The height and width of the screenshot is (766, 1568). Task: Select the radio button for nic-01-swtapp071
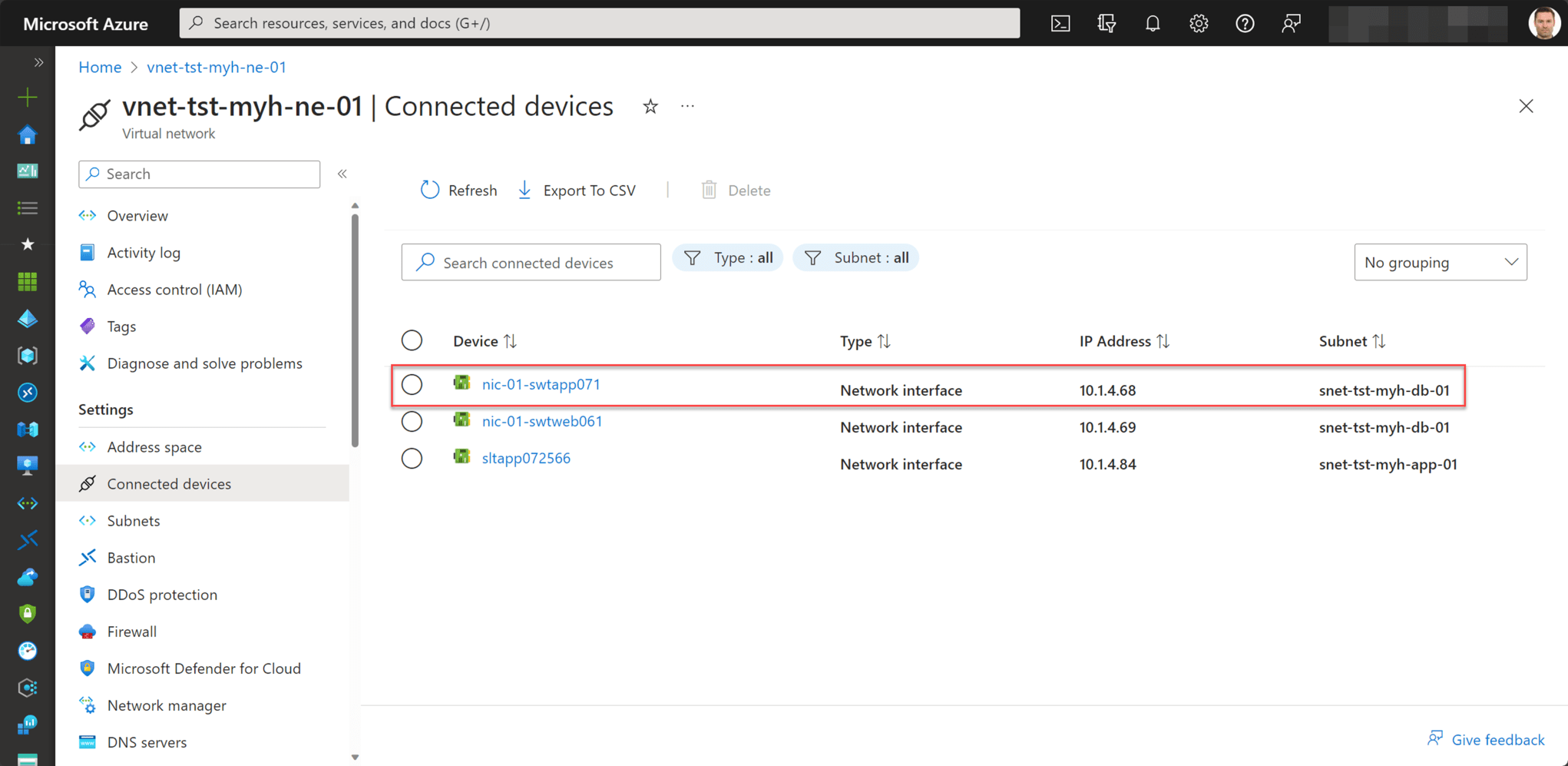pyautogui.click(x=412, y=384)
